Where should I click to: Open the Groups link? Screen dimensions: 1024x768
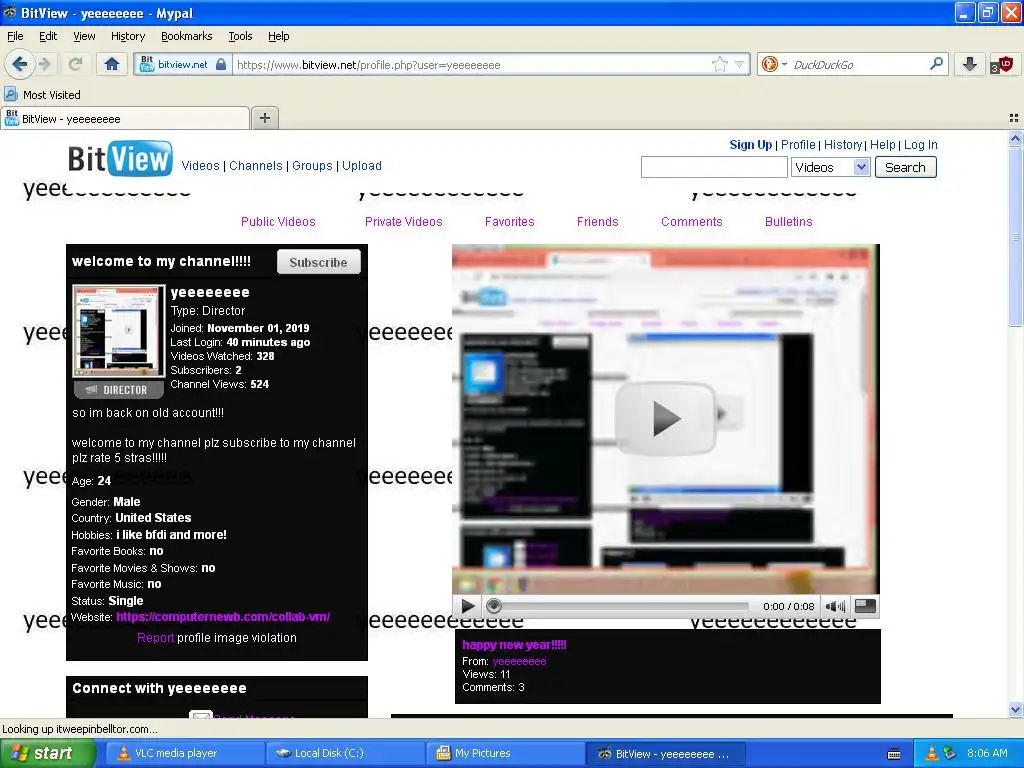coord(312,166)
